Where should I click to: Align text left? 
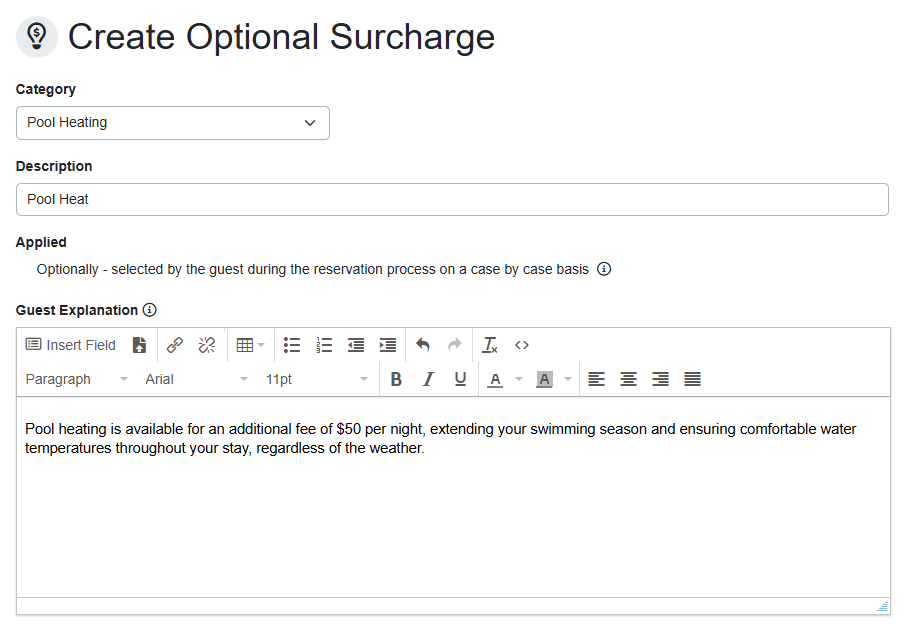coord(596,379)
